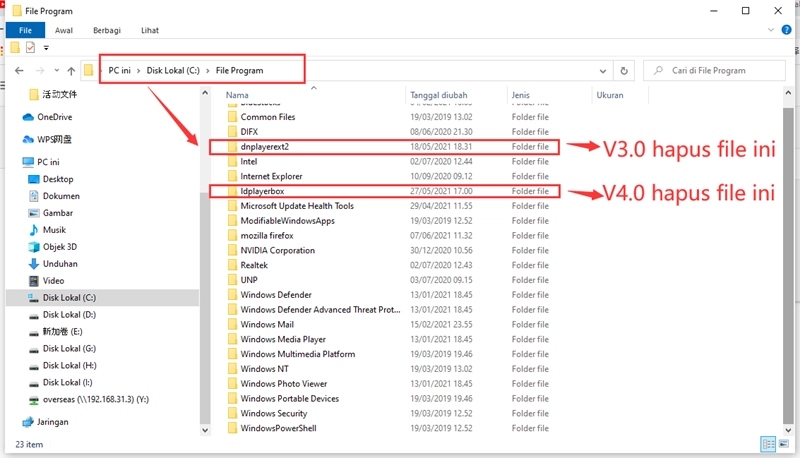Select the Common Files folder
The image size is (800, 458).
(268, 117)
